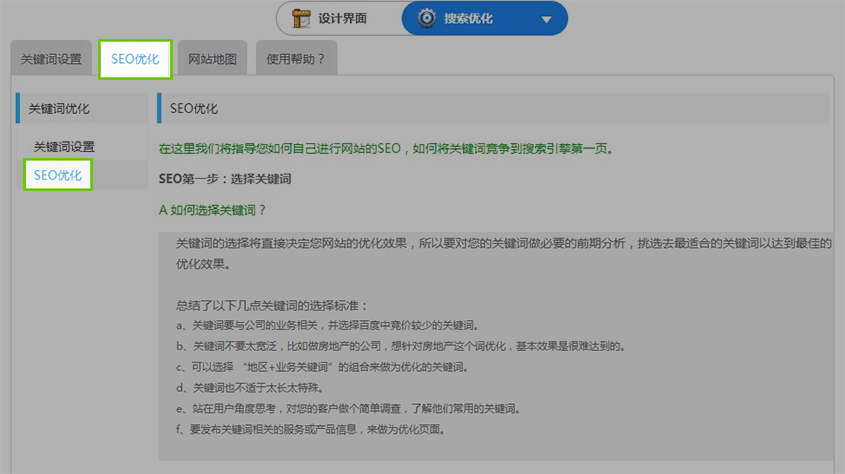Viewport: 845px width, 474px height.
Task: Switch to 设计界面 mode
Action: 343,18
